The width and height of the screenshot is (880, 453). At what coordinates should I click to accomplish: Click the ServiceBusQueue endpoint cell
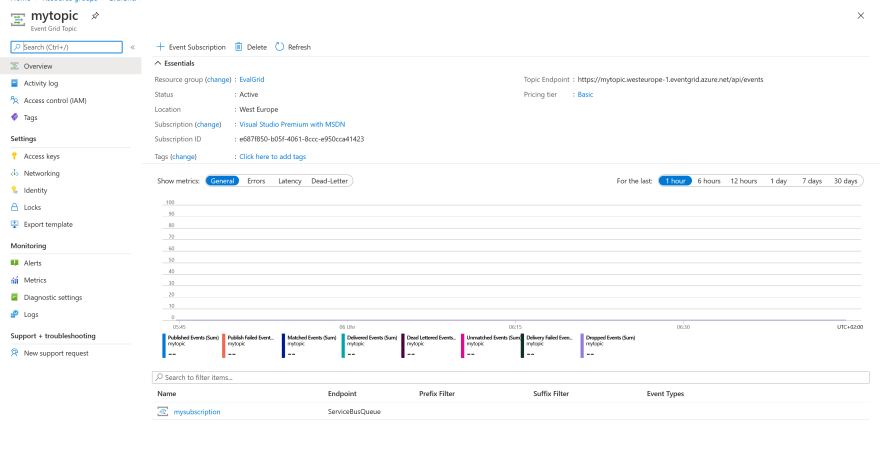click(x=354, y=411)
